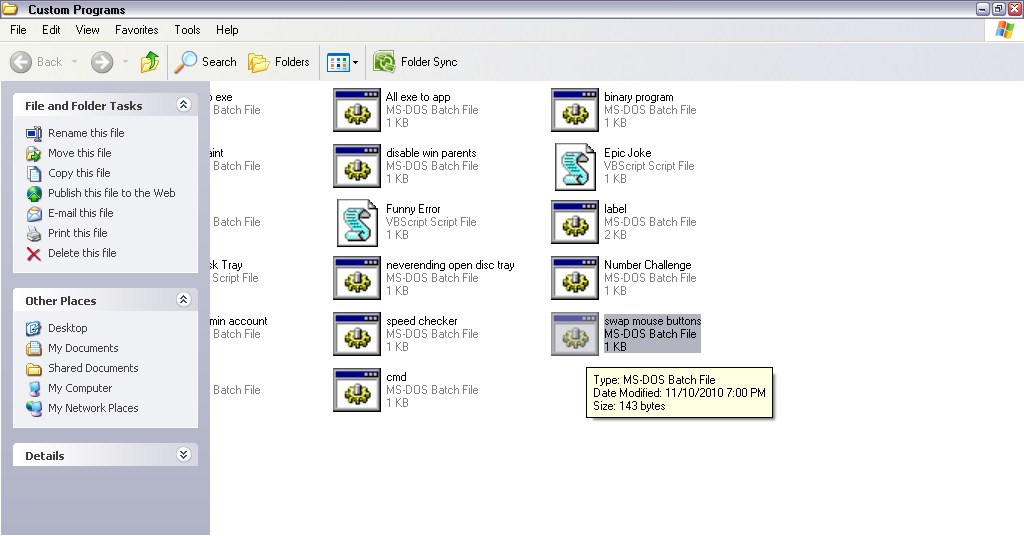Screen dimensions: 1024x536
Task: Click the file name 'cmd'
Action: point(396,377)
